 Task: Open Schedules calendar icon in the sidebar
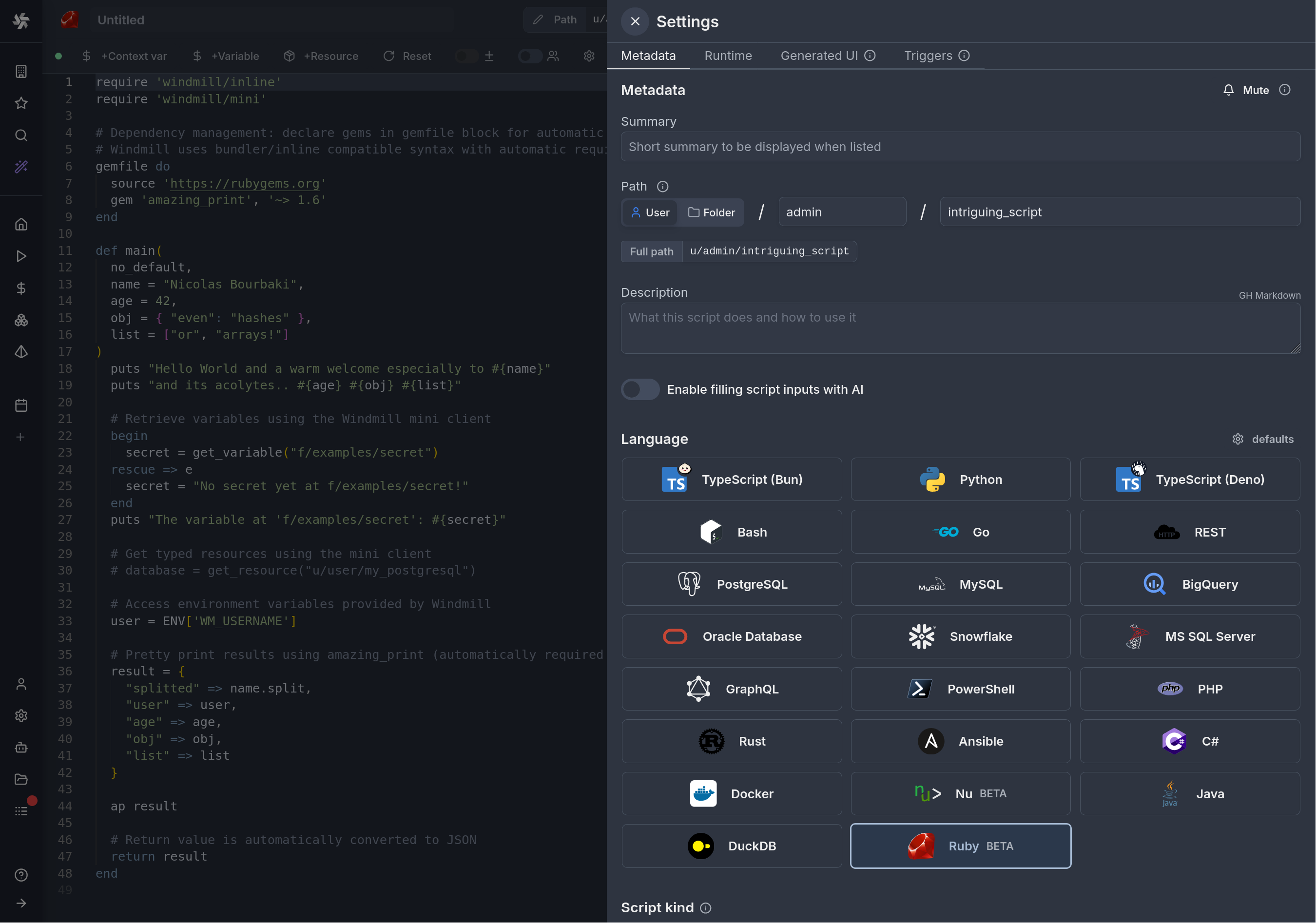(x=21, y=405)
